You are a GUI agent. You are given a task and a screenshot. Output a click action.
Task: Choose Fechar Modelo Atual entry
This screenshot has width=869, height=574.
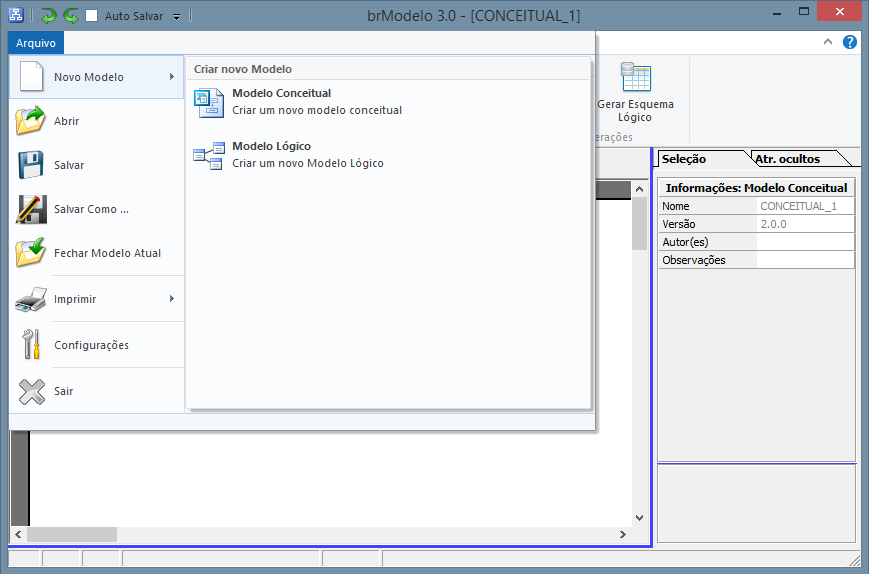(x=96, y=253)
